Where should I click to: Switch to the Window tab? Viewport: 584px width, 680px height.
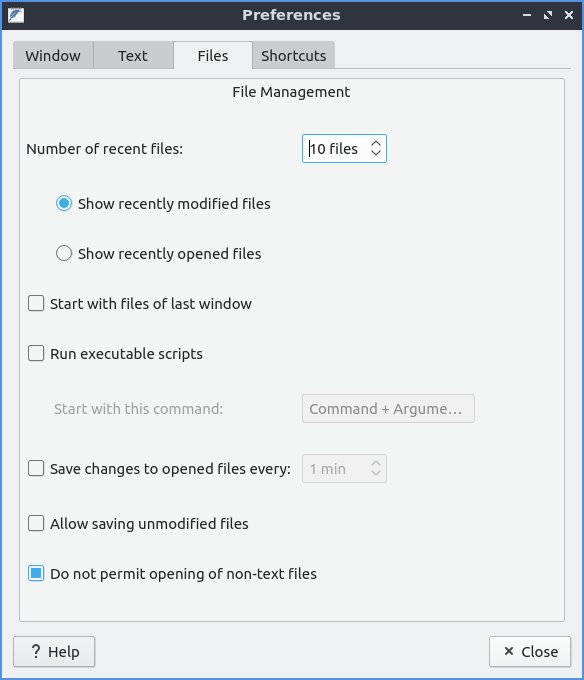pos(53,56)
